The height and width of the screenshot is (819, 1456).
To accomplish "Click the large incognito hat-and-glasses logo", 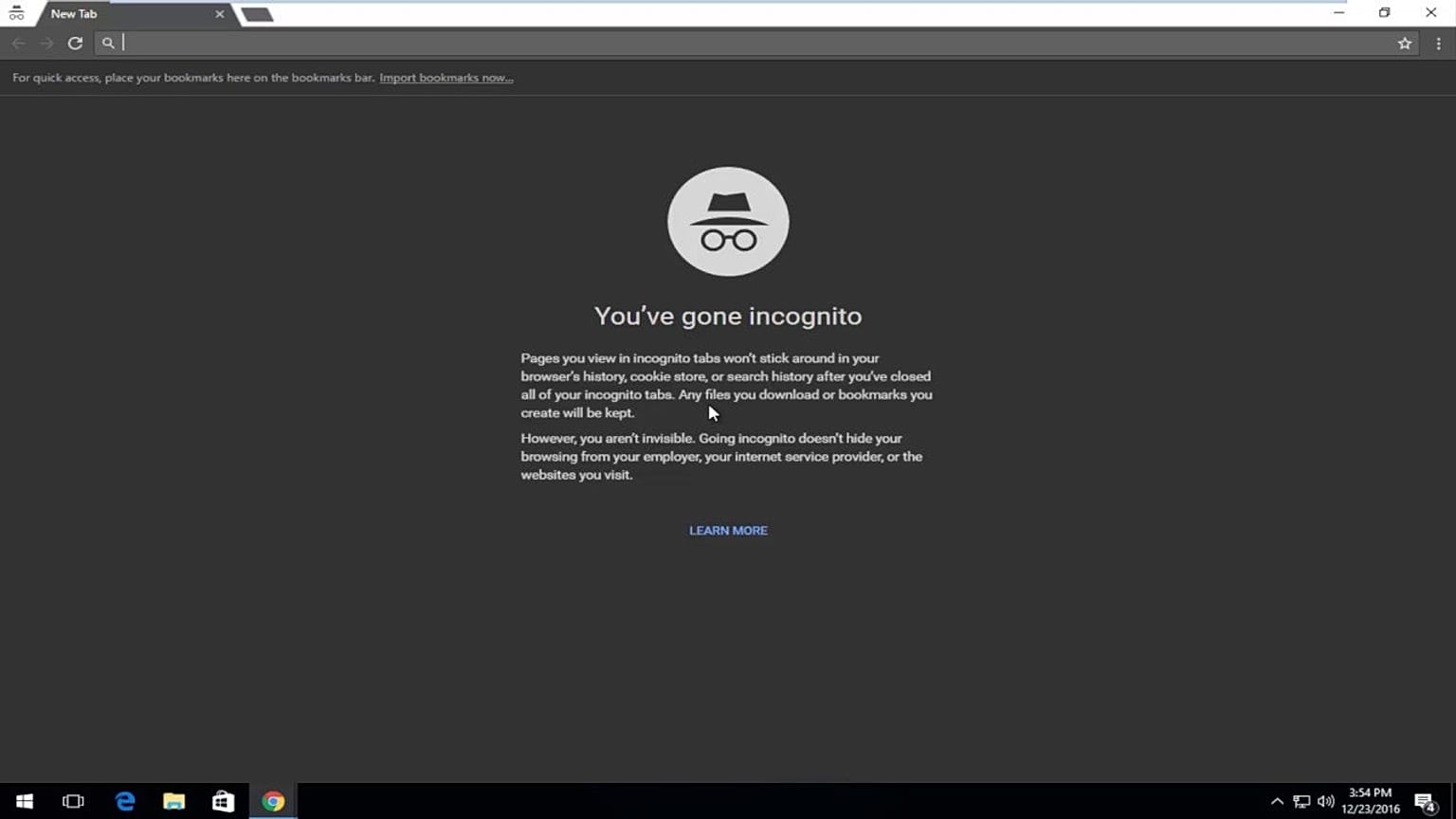I will pyautogui.click(x=728, y=222).
